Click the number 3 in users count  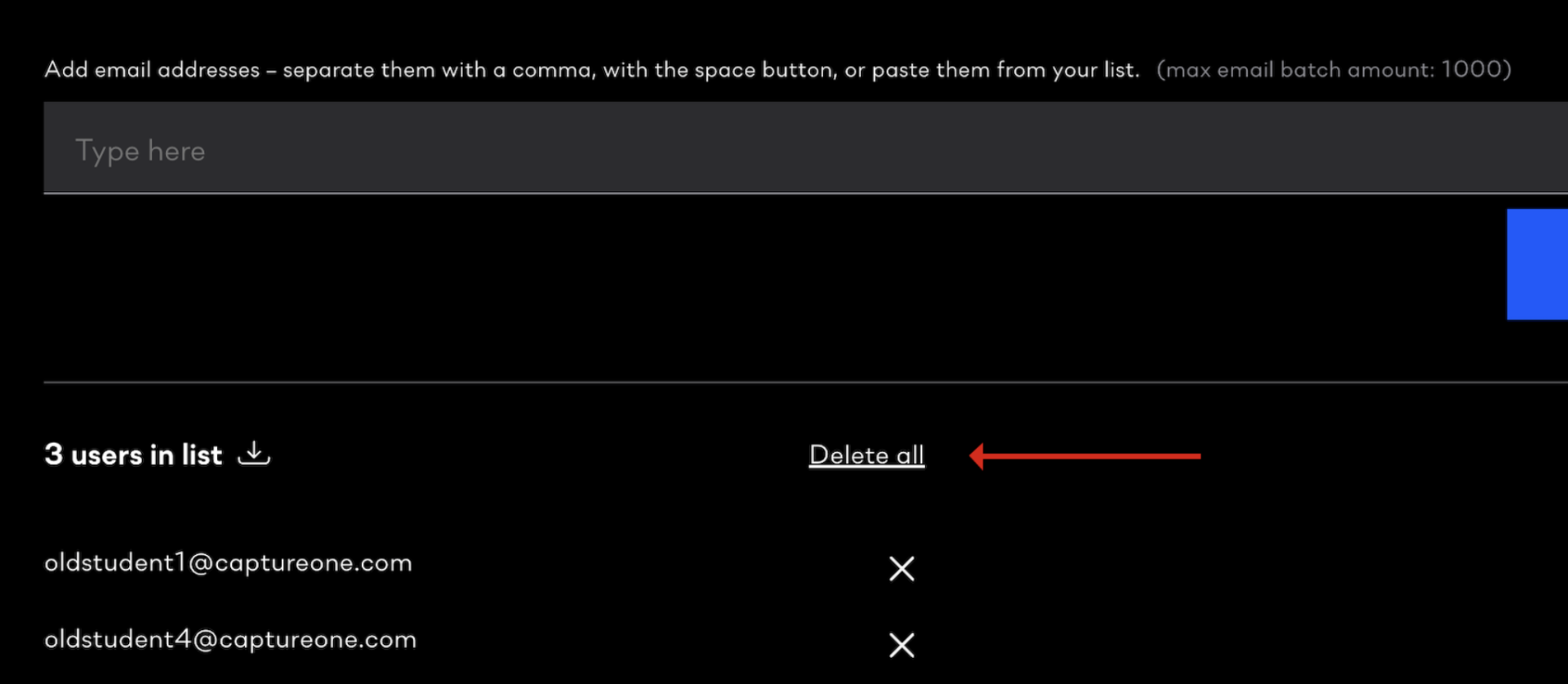pyautogui.click(x=53, y=454)
